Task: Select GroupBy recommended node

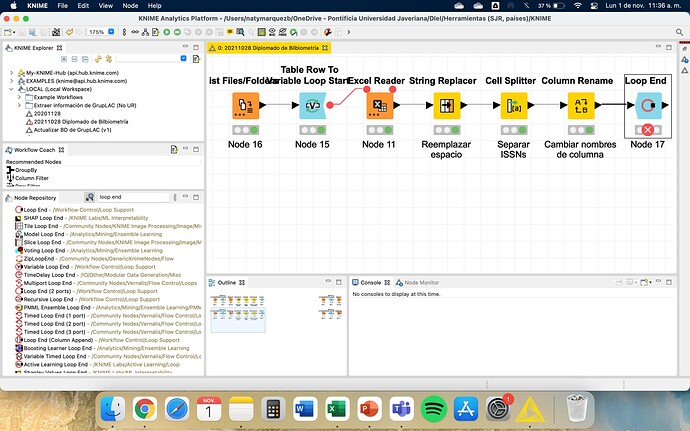Action: pos(26,170)
